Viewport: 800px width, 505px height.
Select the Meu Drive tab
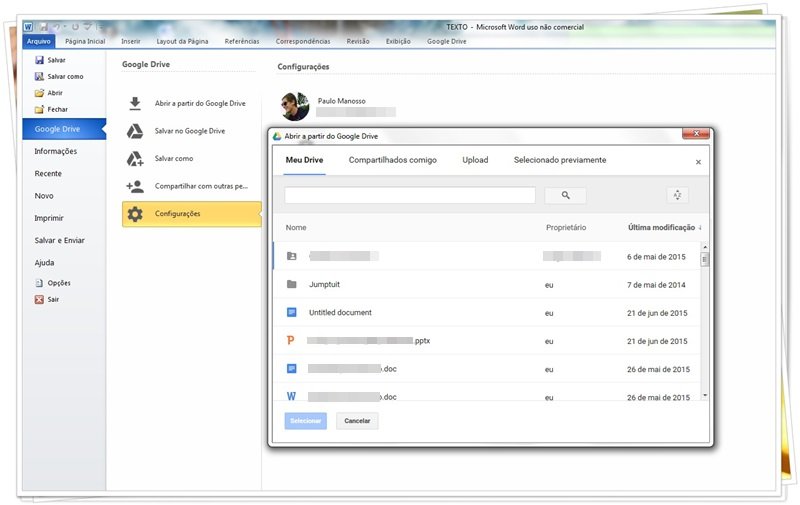(x=305, y=160)
